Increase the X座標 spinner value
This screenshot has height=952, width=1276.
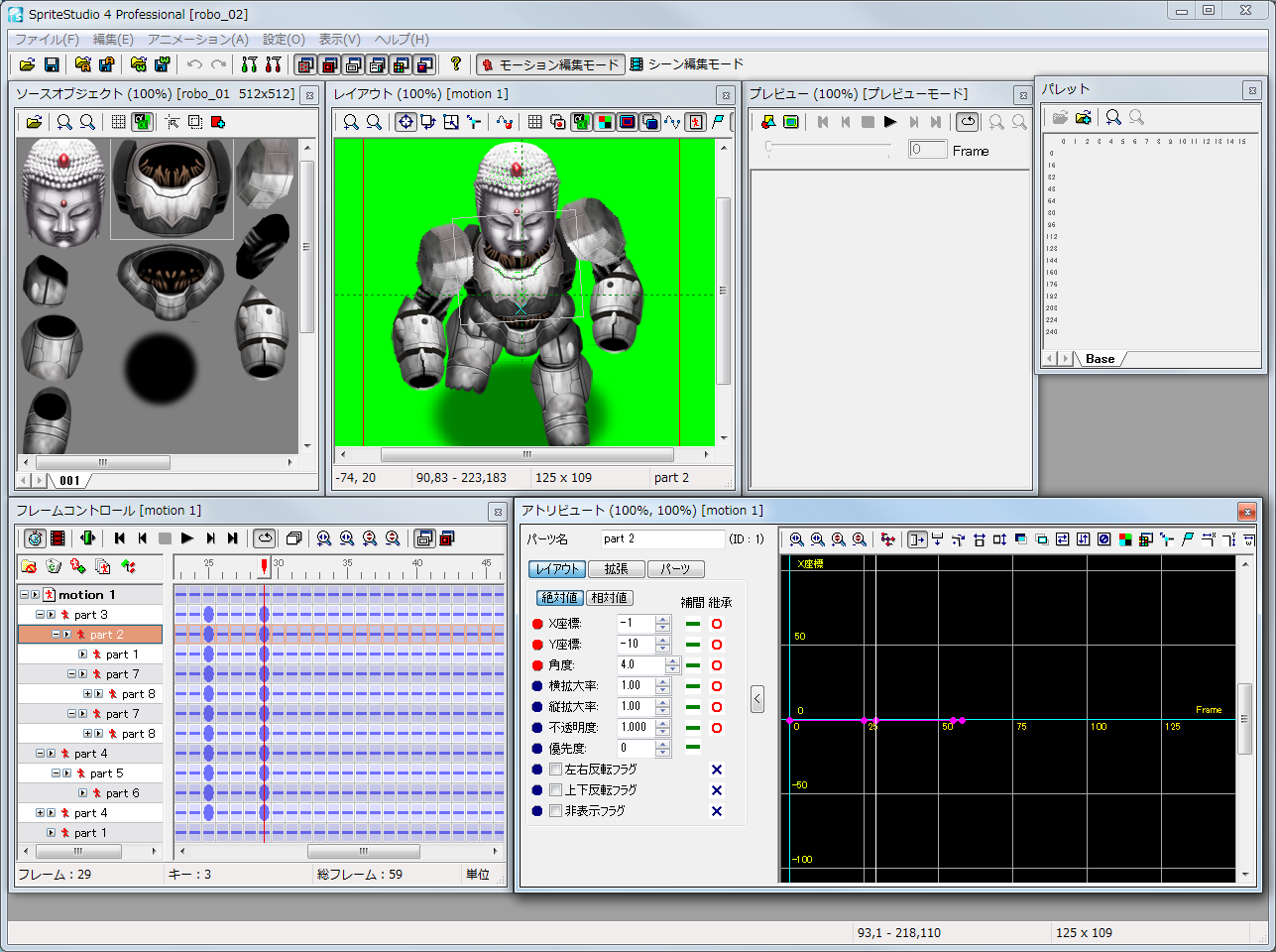(x=663, y=620)
